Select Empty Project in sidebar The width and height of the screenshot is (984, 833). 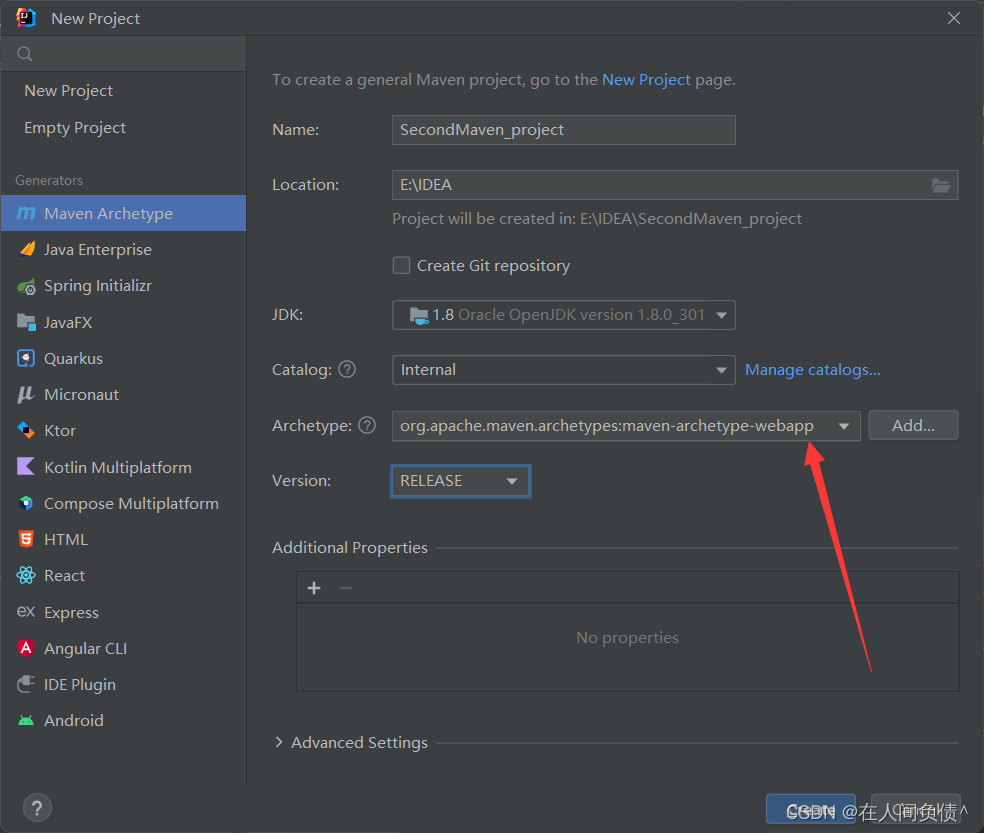[x=75, y=127]
